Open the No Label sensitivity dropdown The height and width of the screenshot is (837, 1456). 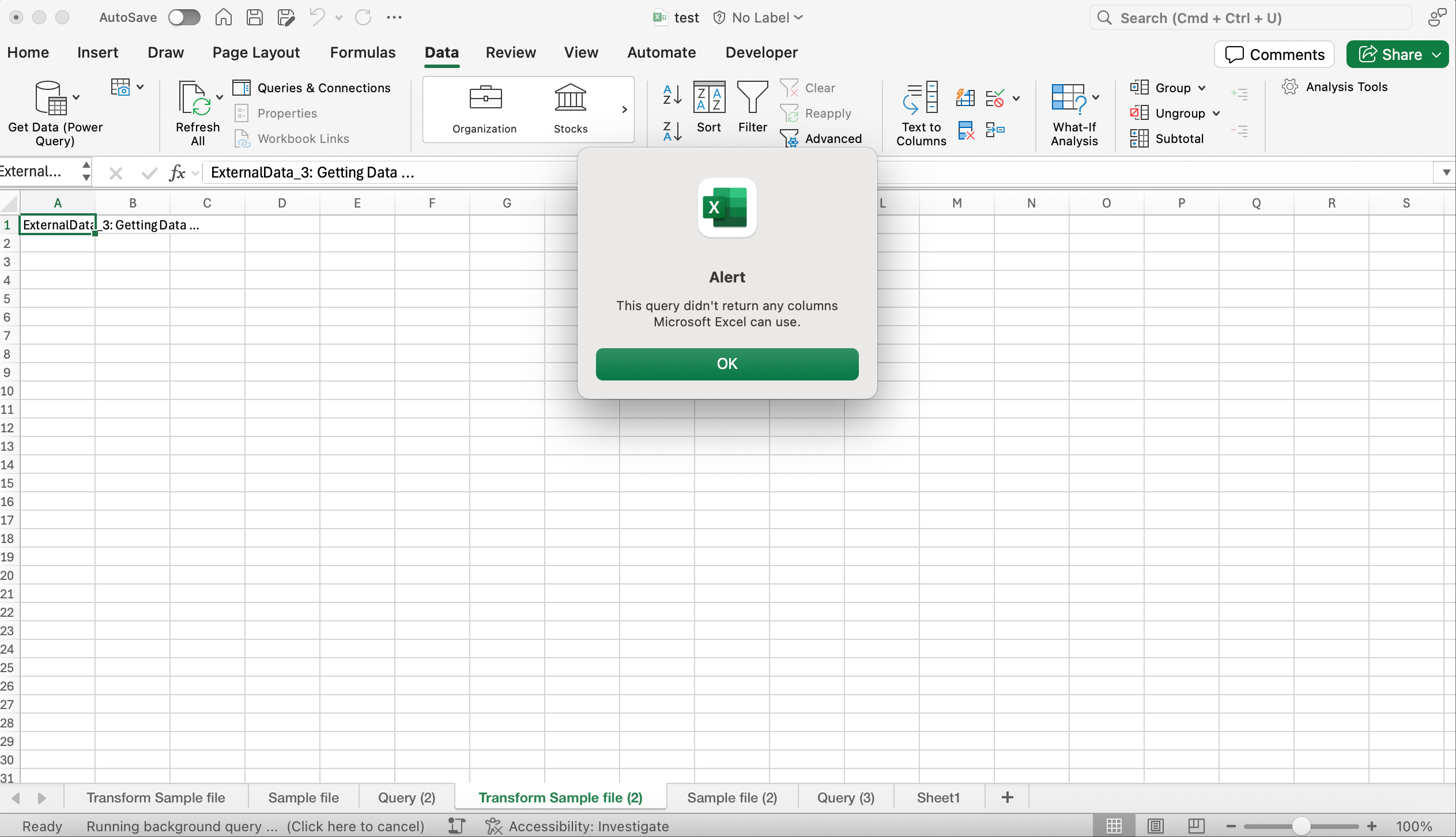click(758, 17)
